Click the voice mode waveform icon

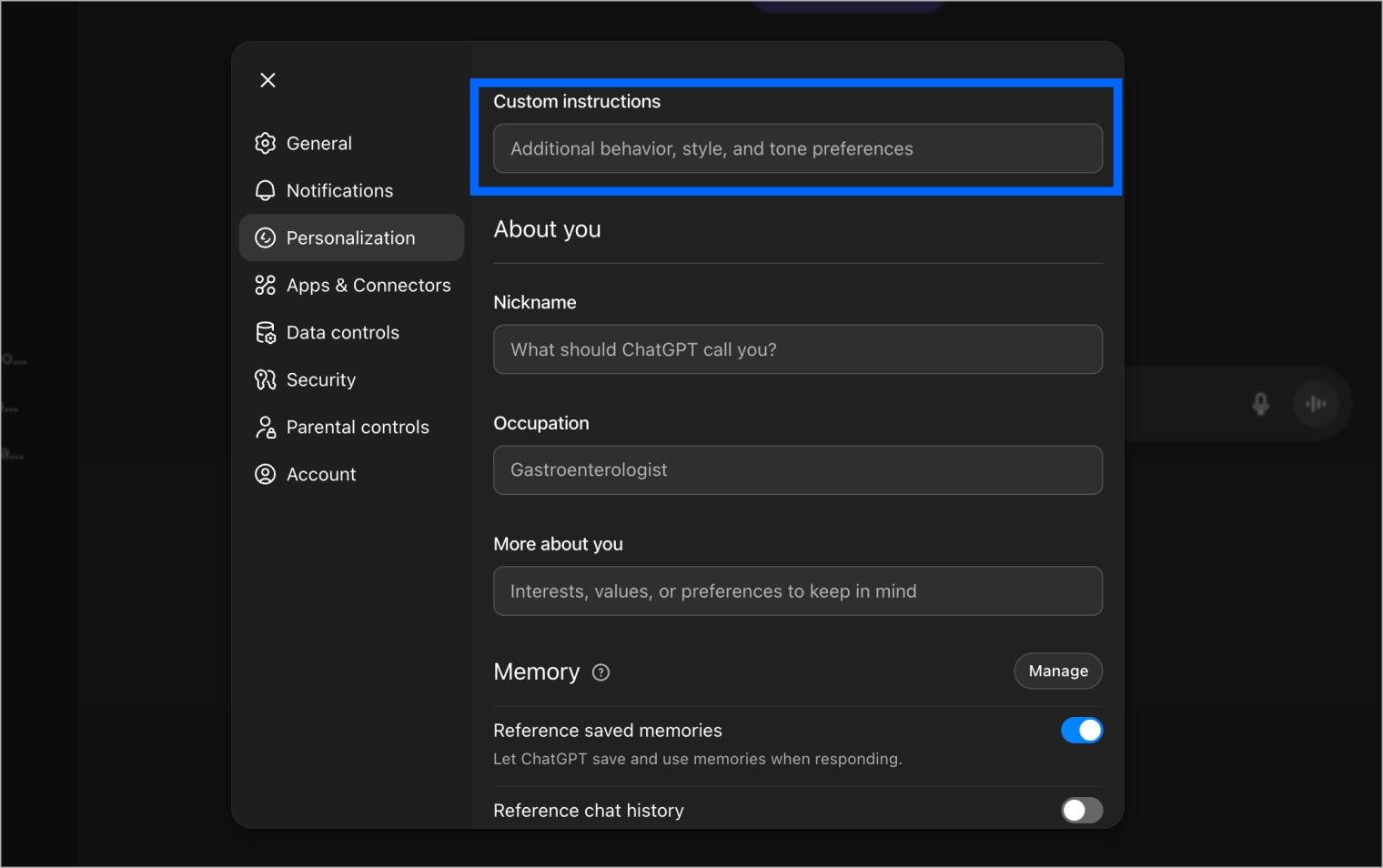click(x=1316, y=403)
